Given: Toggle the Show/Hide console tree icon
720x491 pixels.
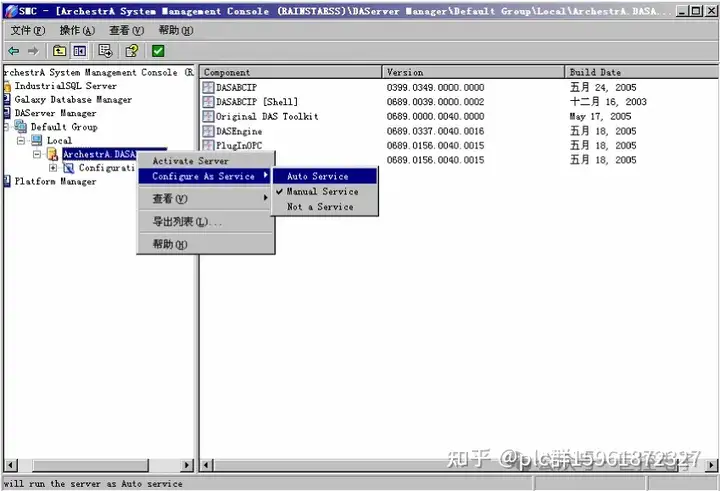Looking at the screenshot, I should (x=79, y=51).
